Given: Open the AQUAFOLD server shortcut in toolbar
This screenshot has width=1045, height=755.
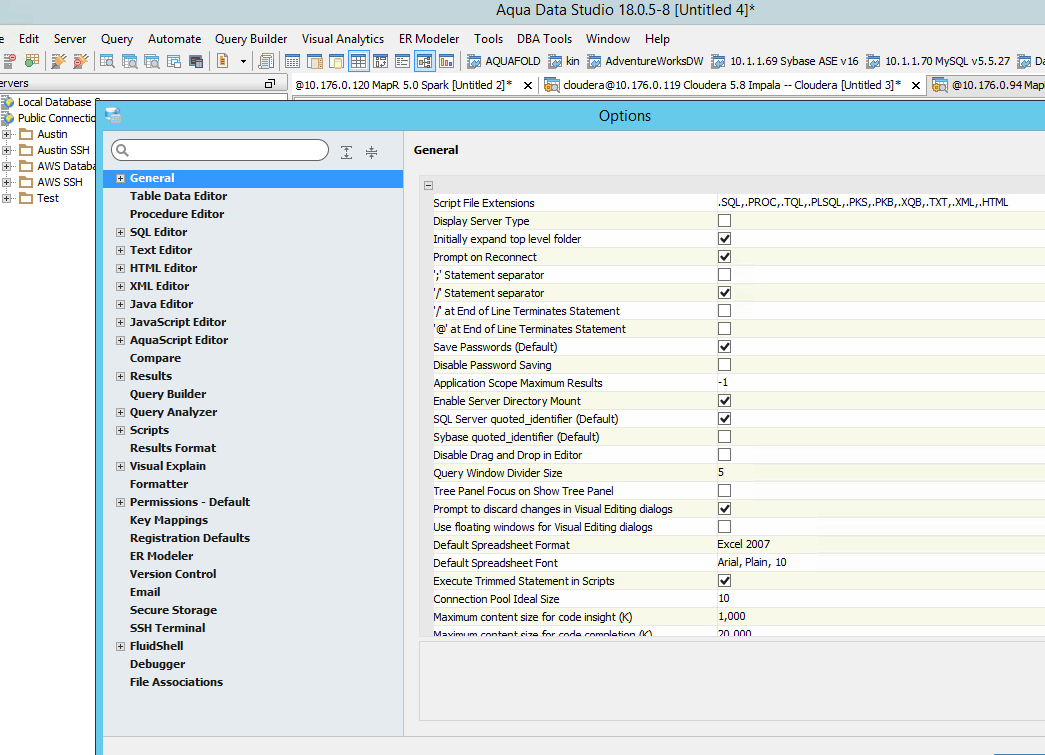Looking at the screenshot, I should click(504, 61).
